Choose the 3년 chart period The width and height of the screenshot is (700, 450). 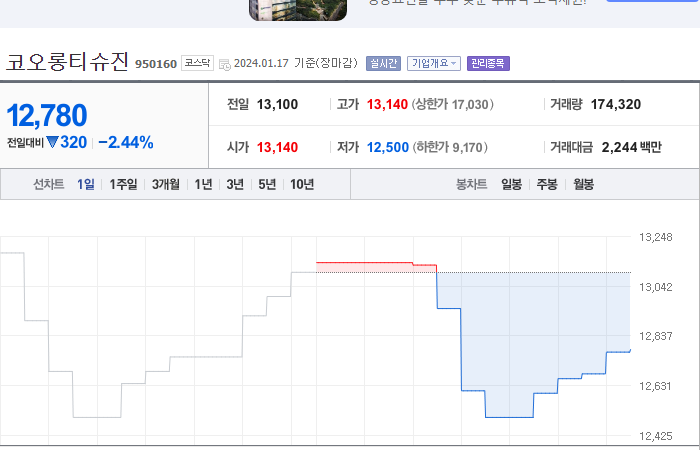click(x=235, y=184)
